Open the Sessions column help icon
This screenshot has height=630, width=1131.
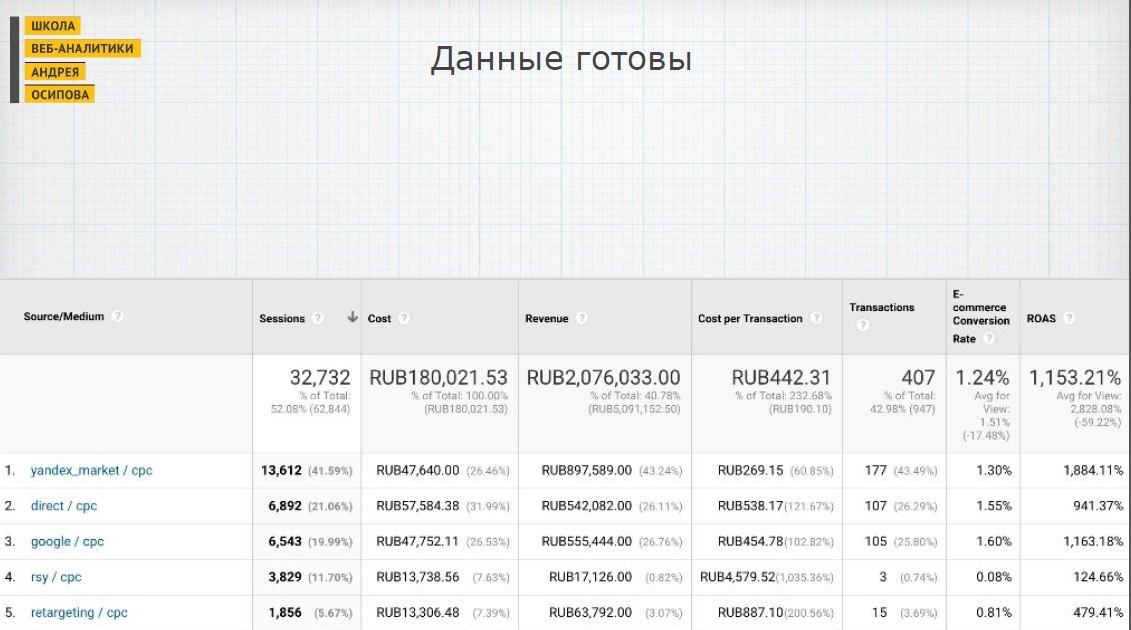click(x=318, y=318)
